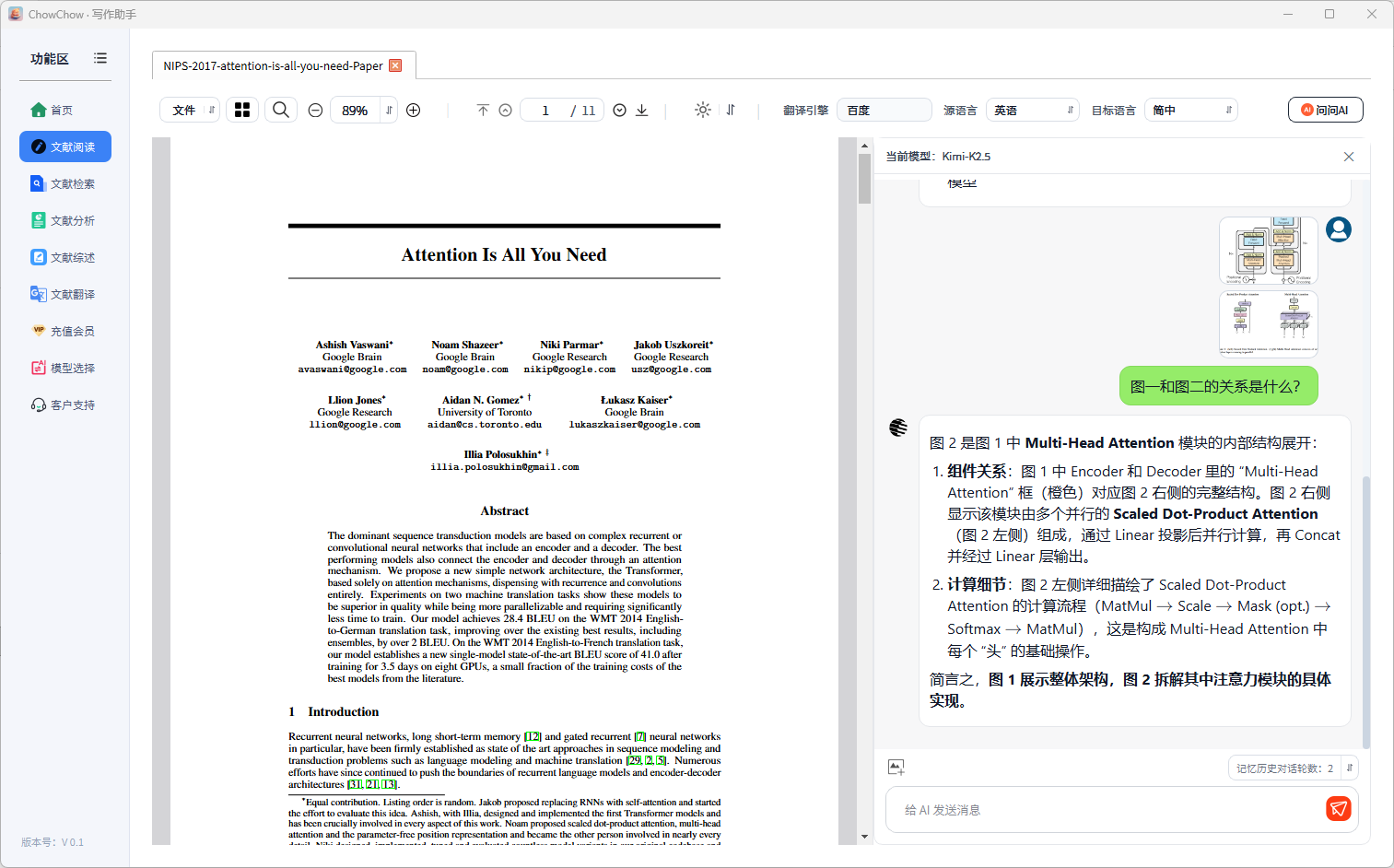Click the add image icon in chat
Image resolution: width=1394 pixels, height=868 pixels.
click(896, 768)
